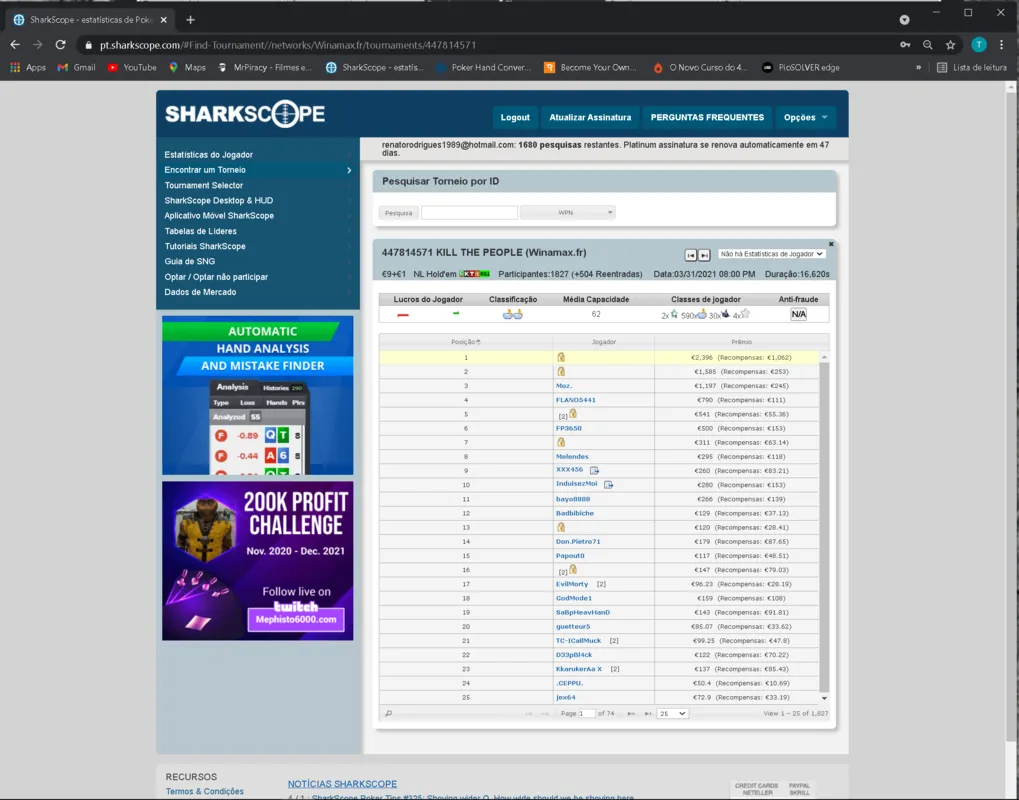Sort table by Posição column header
1019x800 pixels.
coord(464,342)
